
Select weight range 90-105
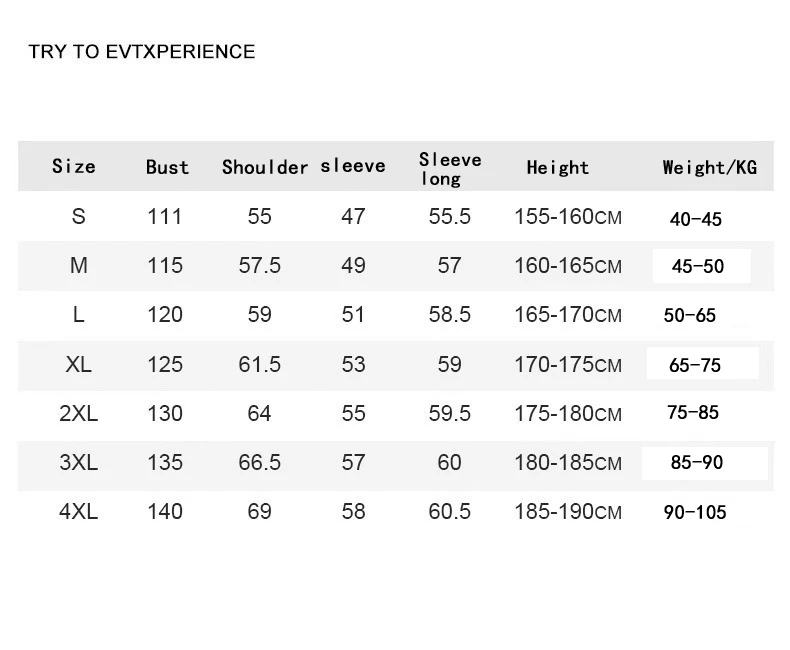695,513
